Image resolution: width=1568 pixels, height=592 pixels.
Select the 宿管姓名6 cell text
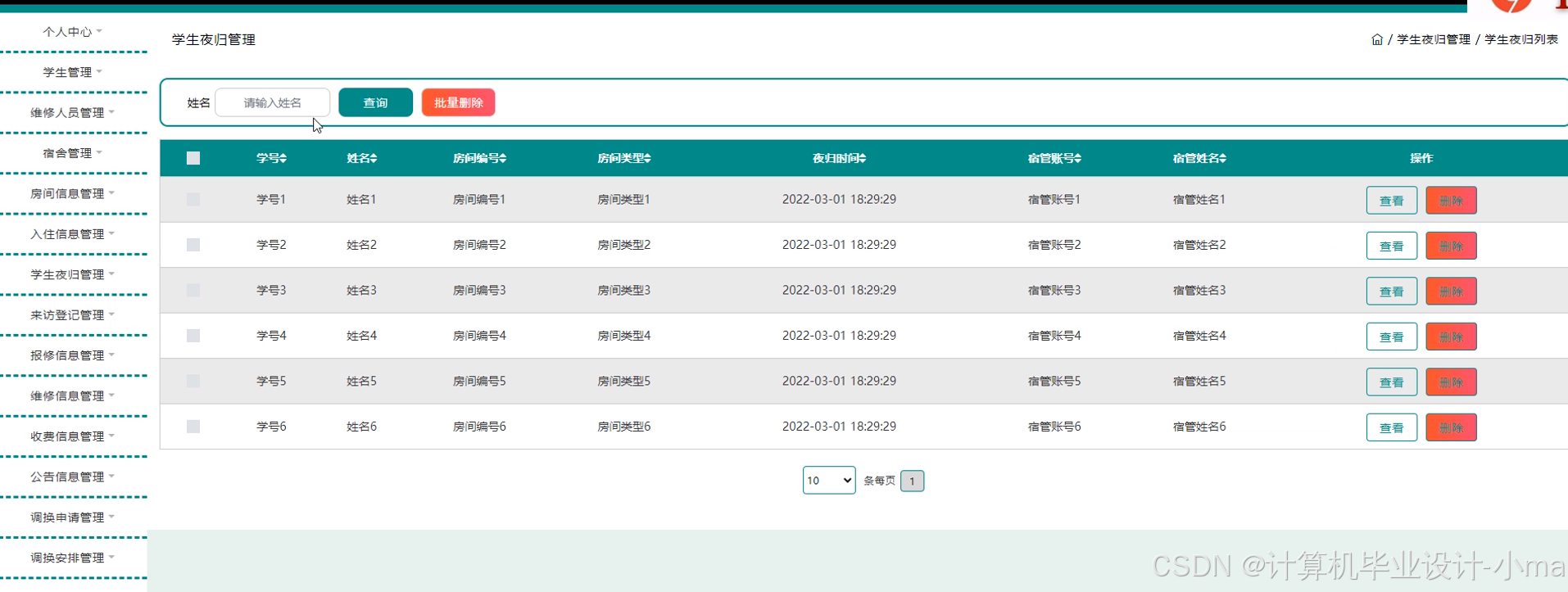[x=1199, y=427]
